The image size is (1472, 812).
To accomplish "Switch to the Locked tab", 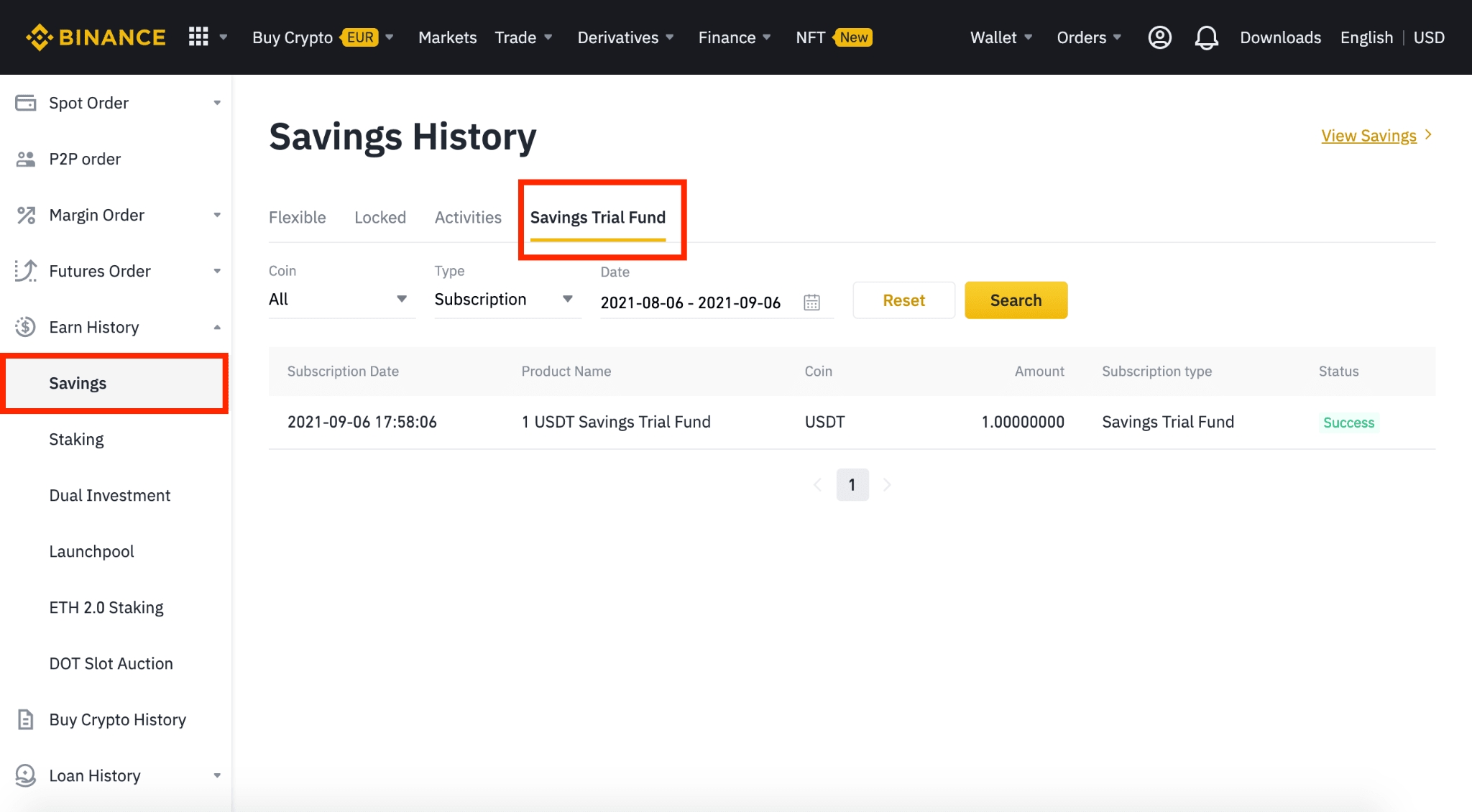I will (379, 217).
